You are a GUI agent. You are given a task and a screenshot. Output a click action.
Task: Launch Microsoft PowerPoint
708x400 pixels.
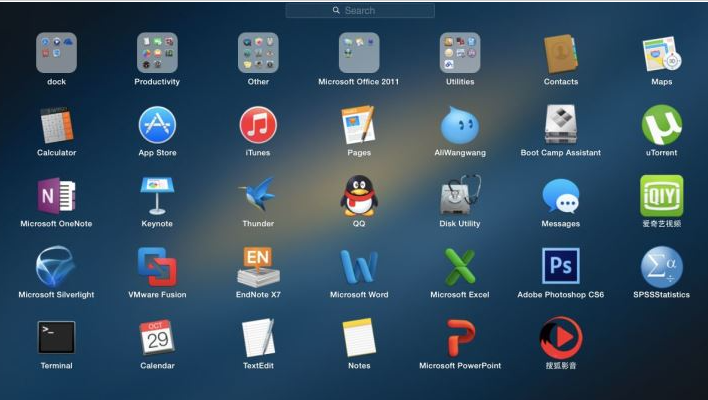(x=460, y=338)
